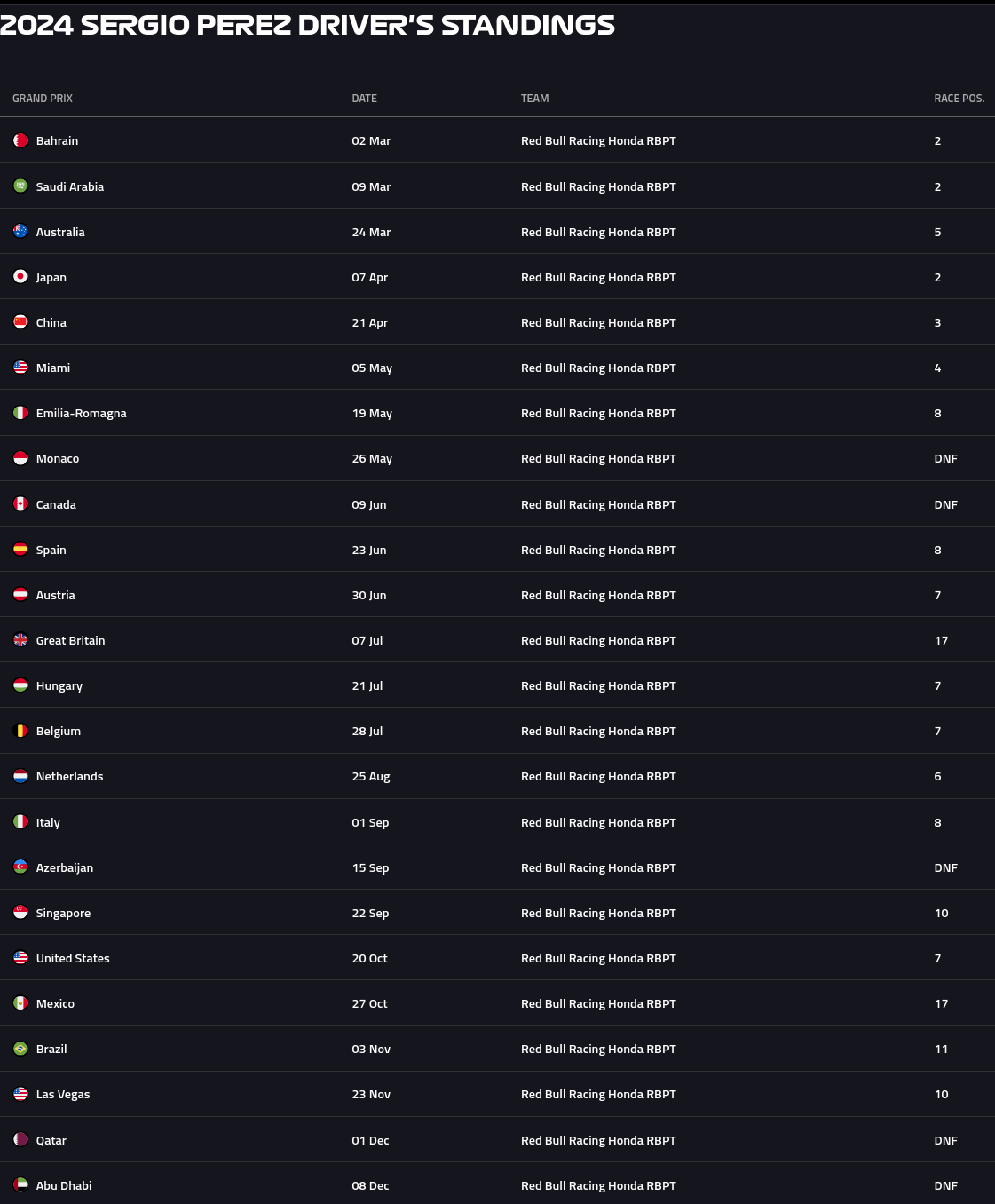Click the Netherlands flag icon

click(20, 776)
